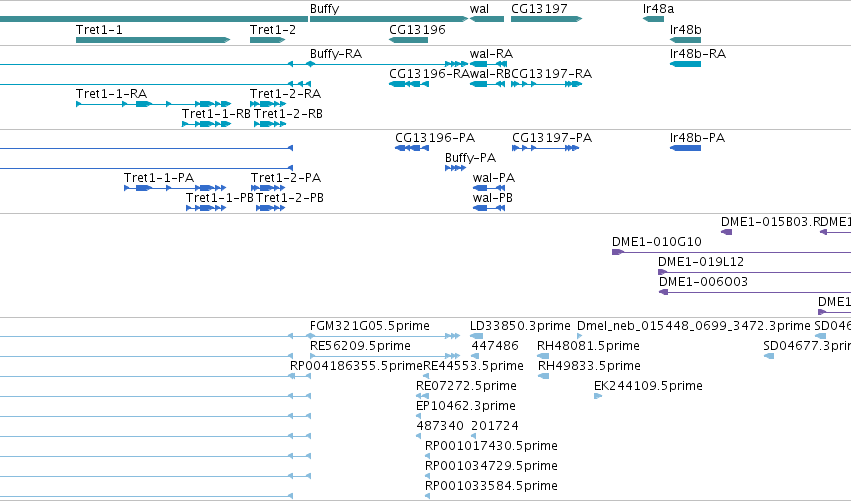Select the CG13197 gene feature
Screen dimensions: 851x501
point(547,19)
